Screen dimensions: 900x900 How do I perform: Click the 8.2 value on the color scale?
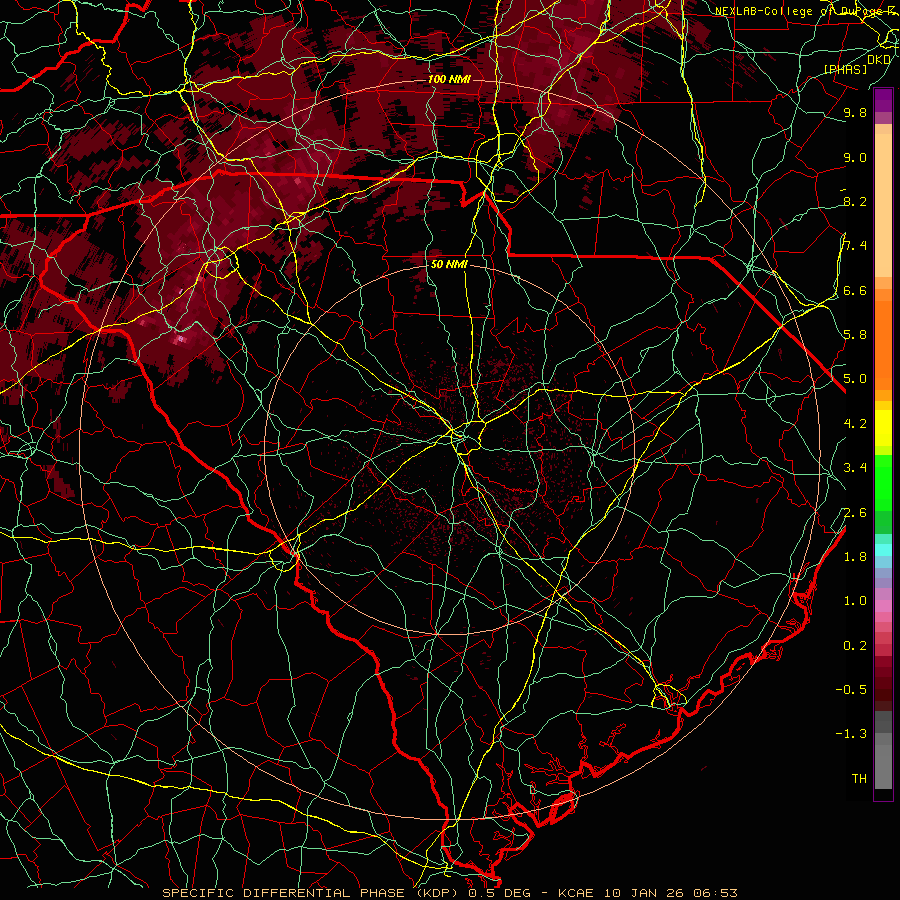click(855, 201)
